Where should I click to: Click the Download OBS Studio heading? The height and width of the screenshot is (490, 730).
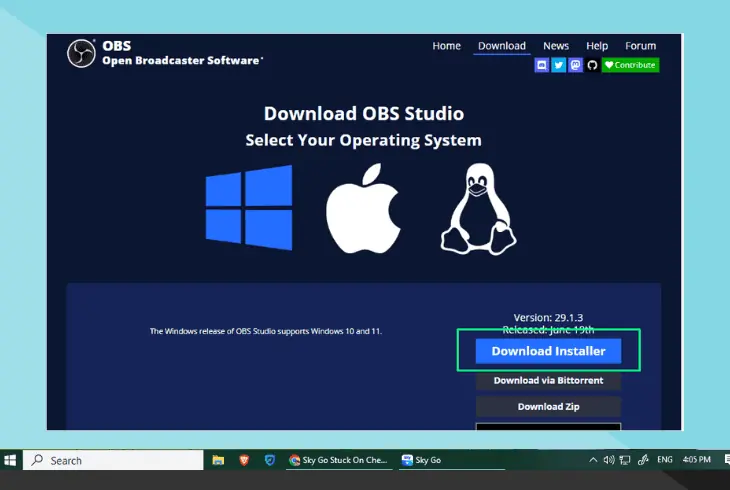364,114
